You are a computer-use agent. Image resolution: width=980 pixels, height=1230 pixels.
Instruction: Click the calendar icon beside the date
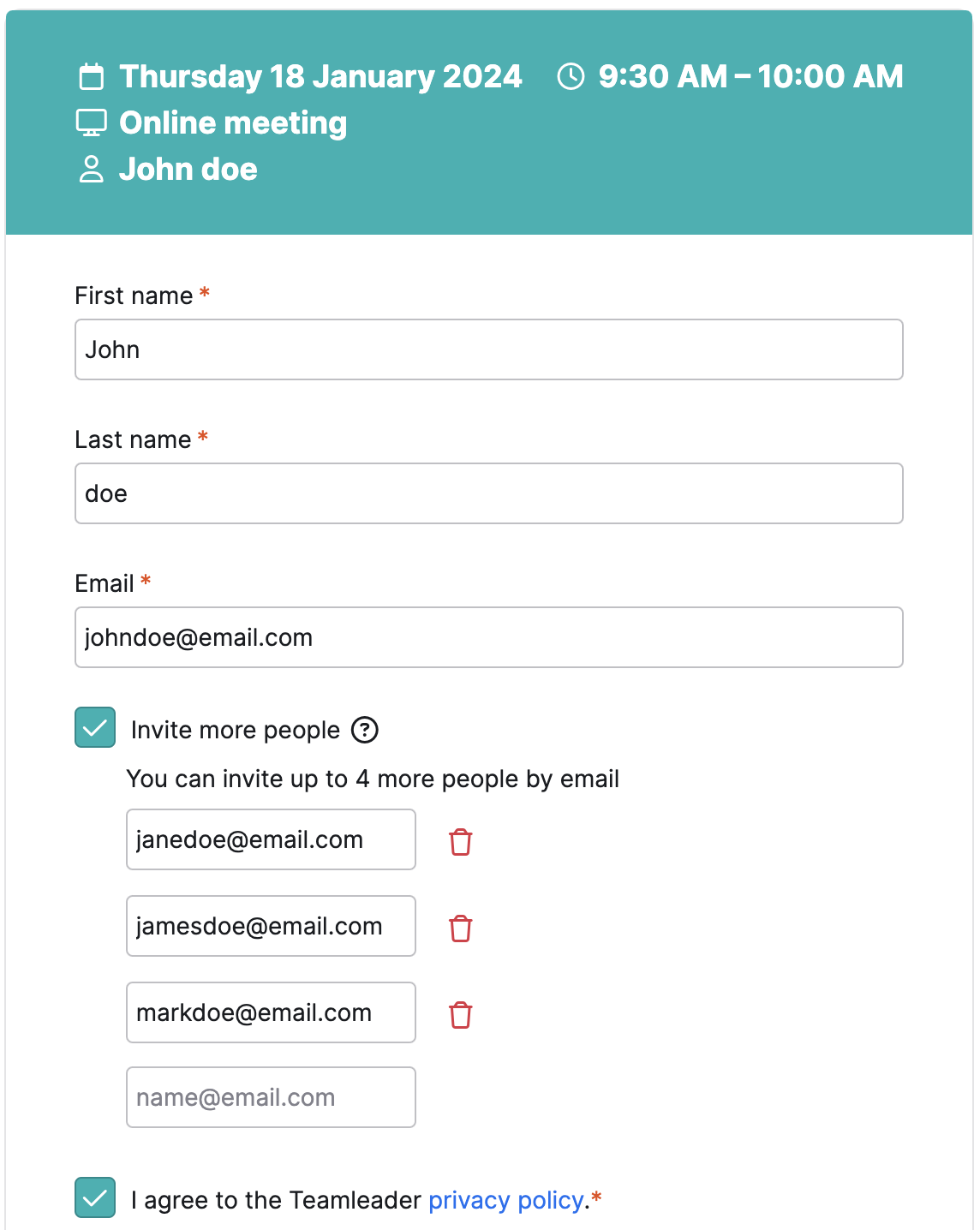[x=91, y=77]
